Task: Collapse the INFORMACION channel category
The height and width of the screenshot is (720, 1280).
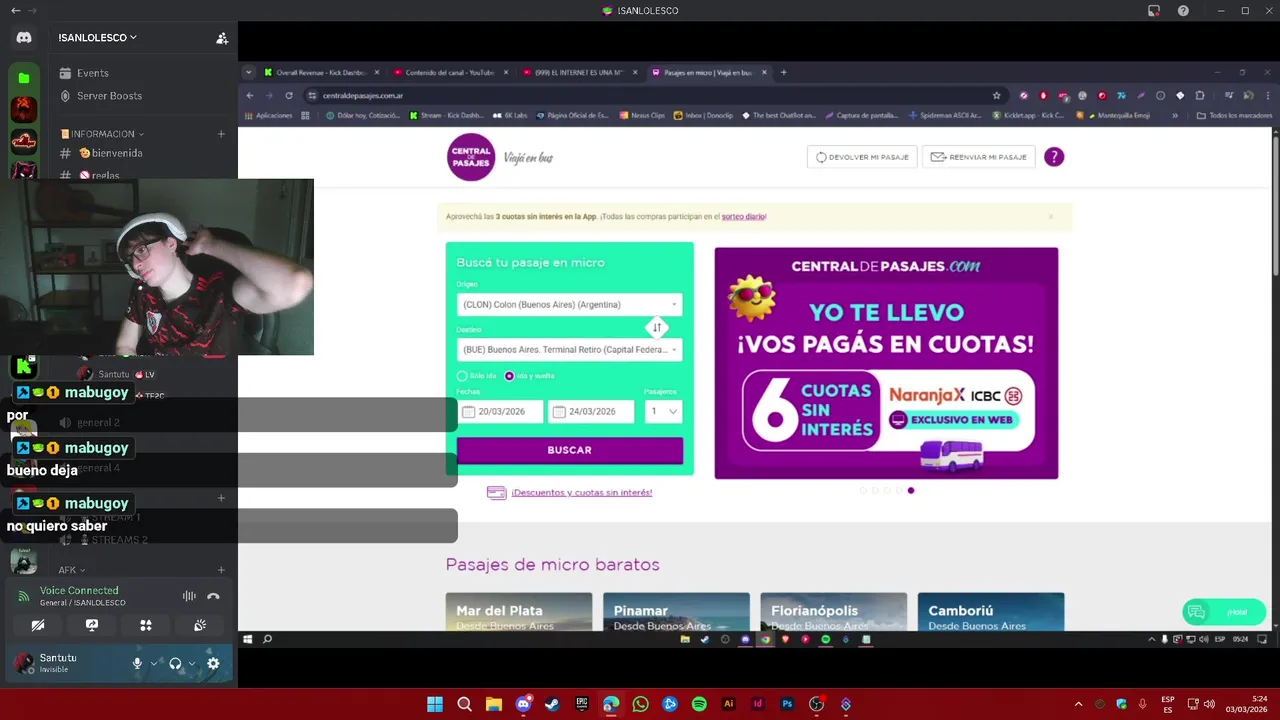Action: click(x=102, y=134)
